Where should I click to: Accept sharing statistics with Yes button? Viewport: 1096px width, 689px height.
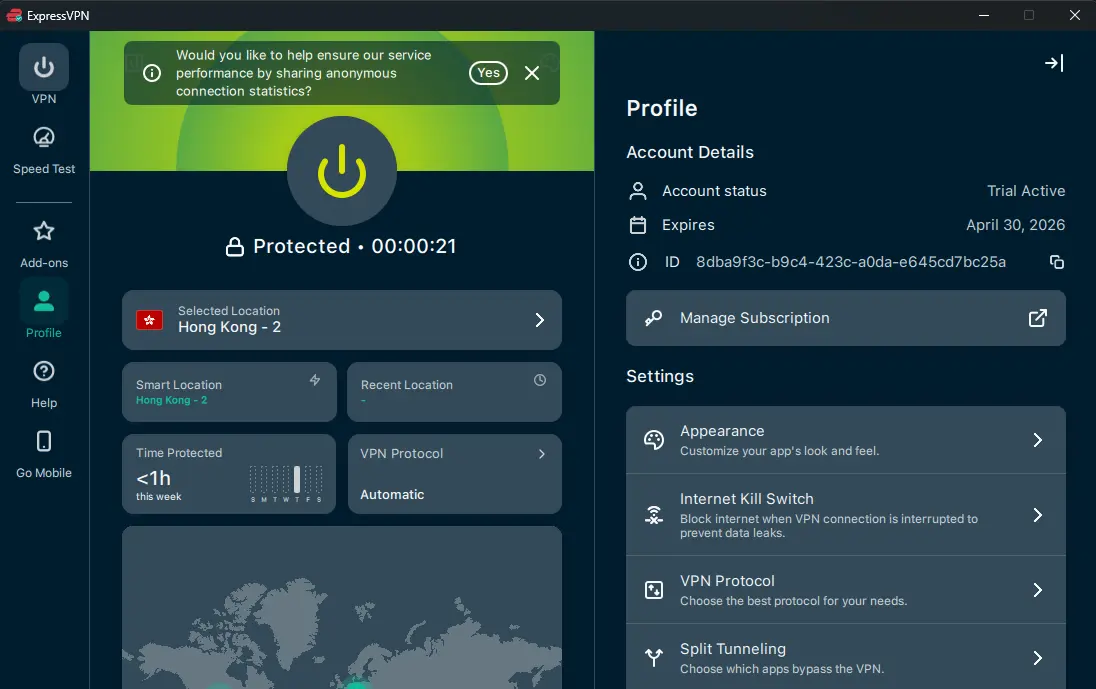[x=488, y=73]
